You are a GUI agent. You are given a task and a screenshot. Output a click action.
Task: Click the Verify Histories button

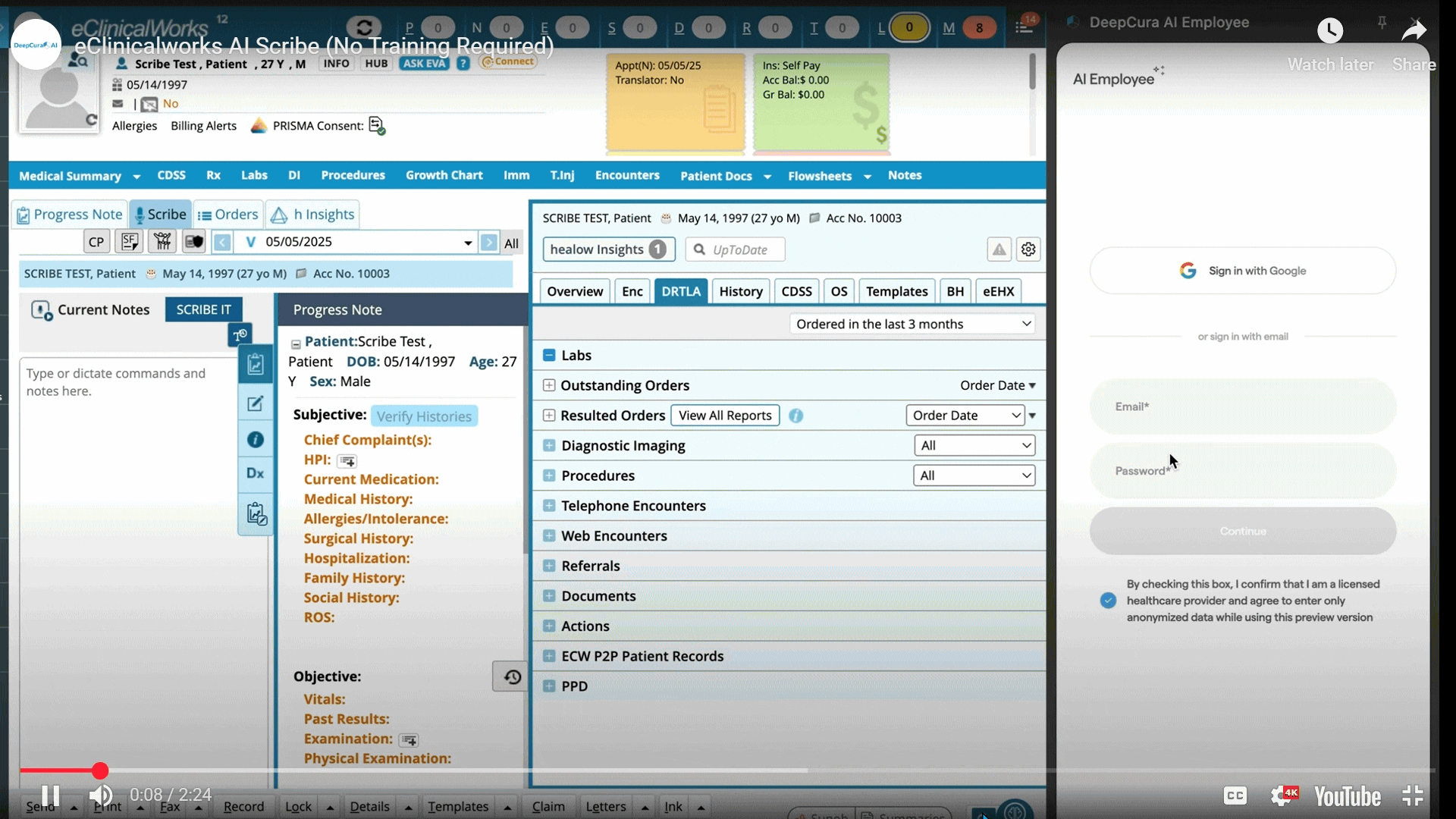point(424,416)
